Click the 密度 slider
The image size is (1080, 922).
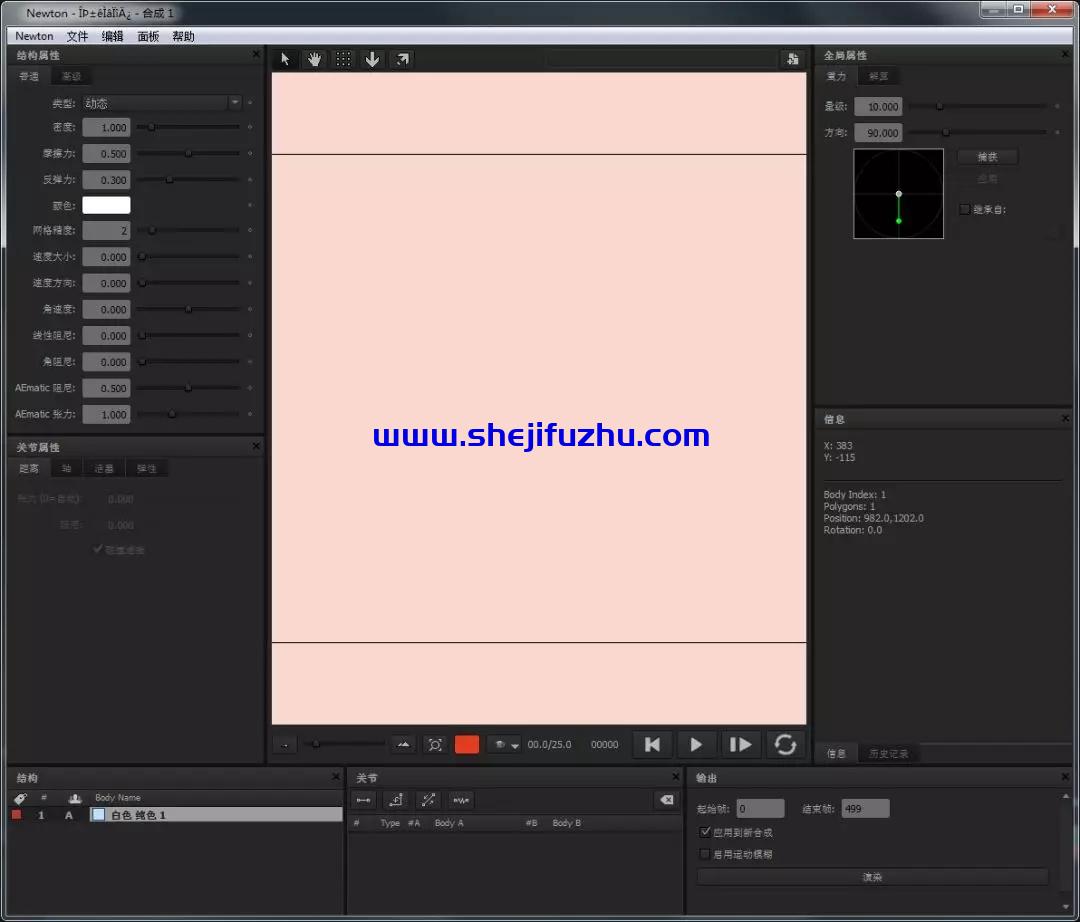click(x=188, y=127)
